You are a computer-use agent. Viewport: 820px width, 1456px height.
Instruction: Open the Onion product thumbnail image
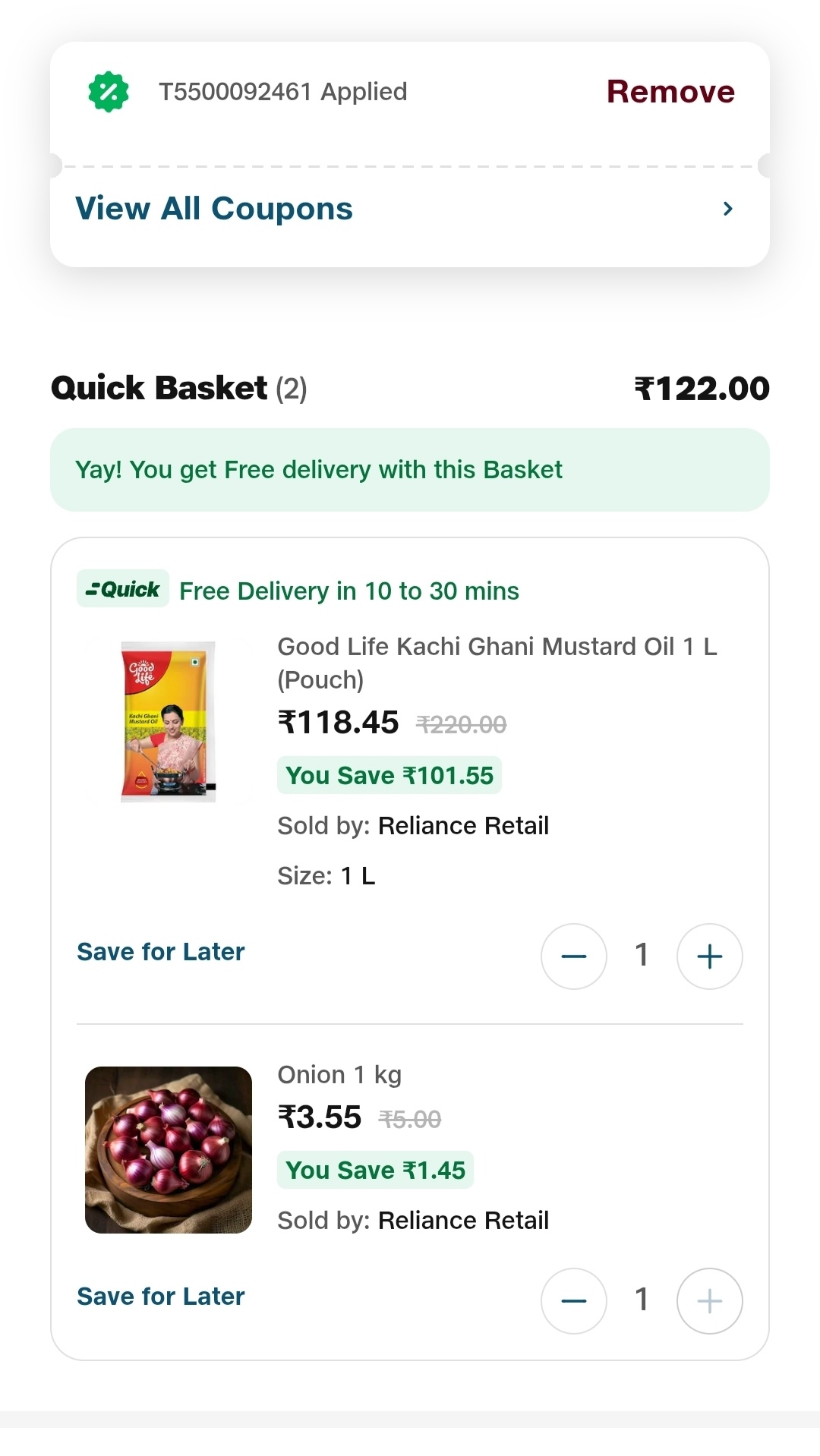[169, 1149]
